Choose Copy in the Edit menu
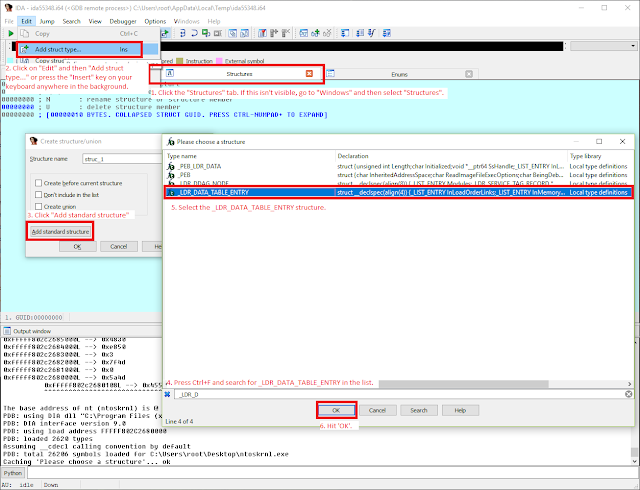The height and width of the screenshot is (490, 640). 88,33
